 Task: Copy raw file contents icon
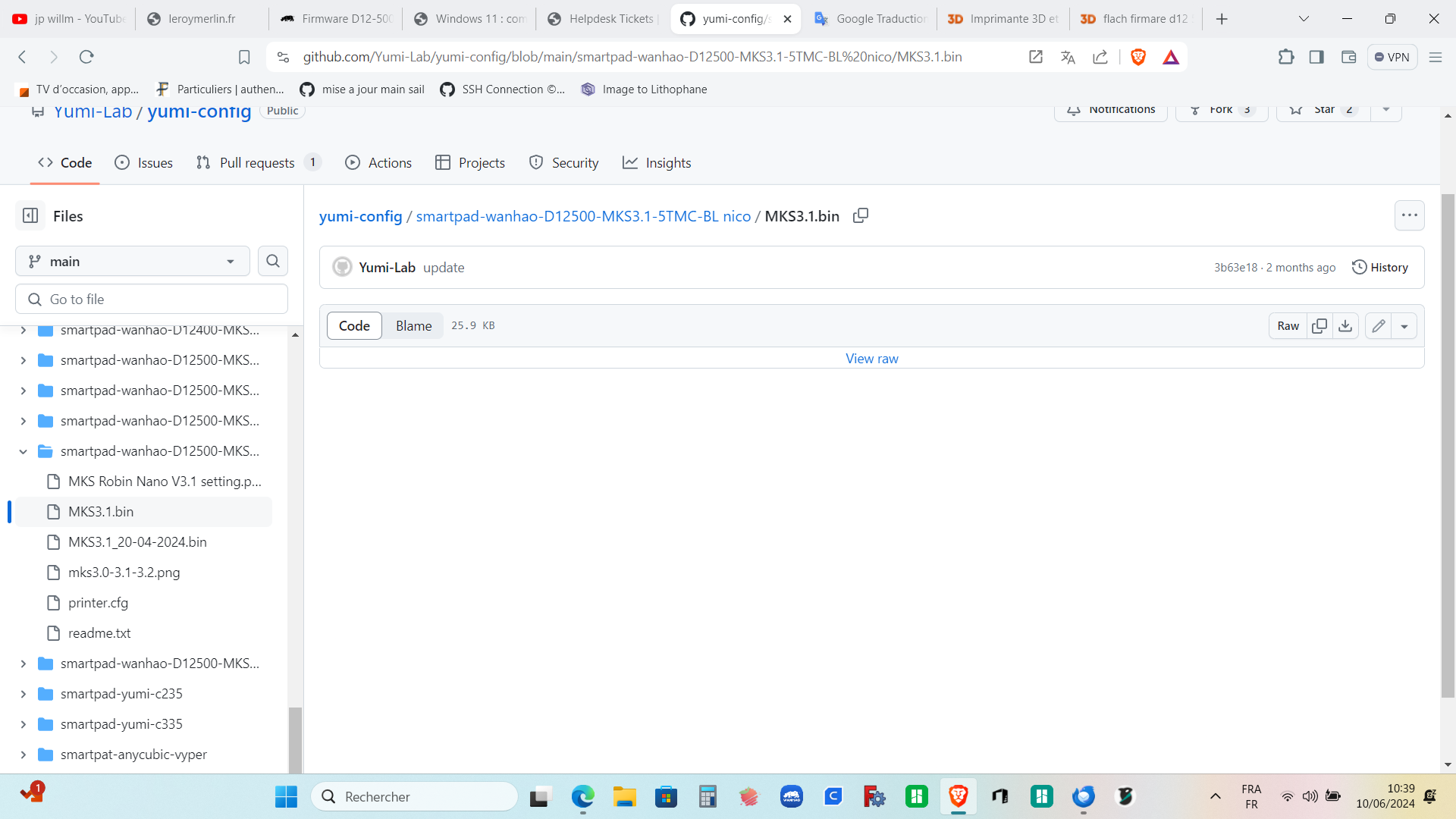coord(1319,326)
